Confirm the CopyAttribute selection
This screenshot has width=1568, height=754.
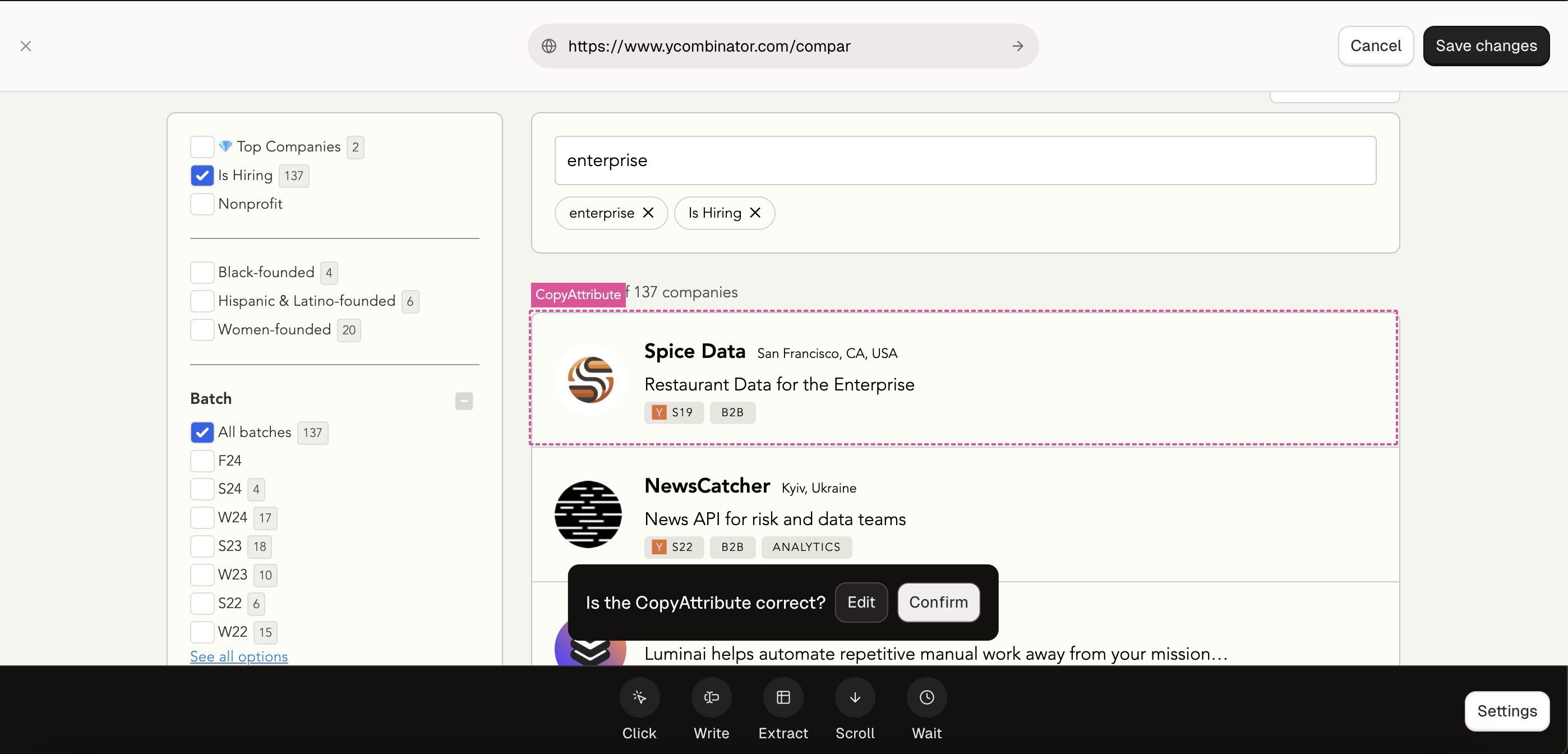pyautogui.click(x=938, y=603)
